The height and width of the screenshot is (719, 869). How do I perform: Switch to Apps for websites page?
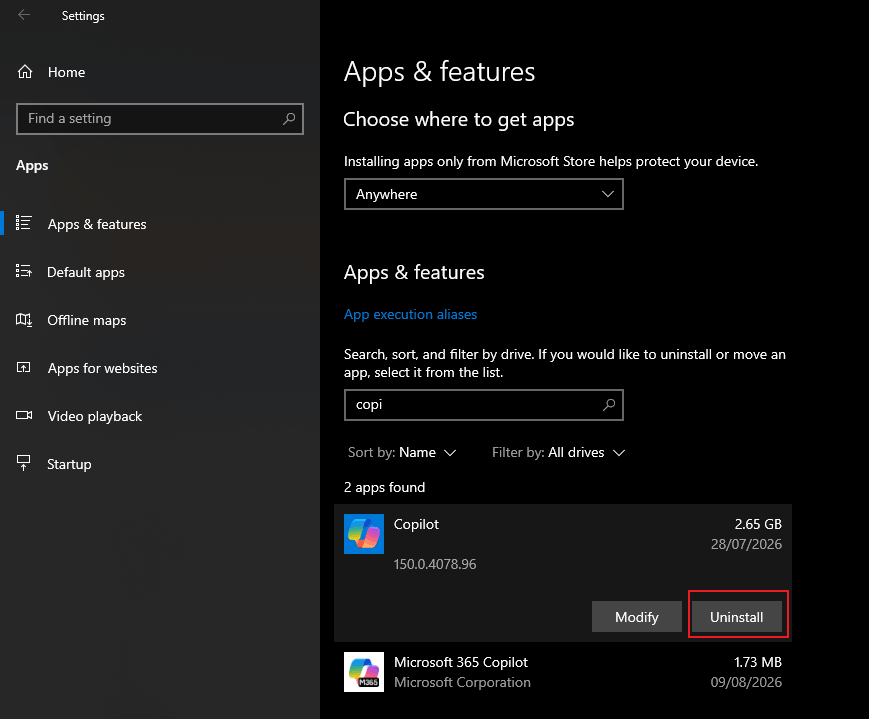coord(103,368)
